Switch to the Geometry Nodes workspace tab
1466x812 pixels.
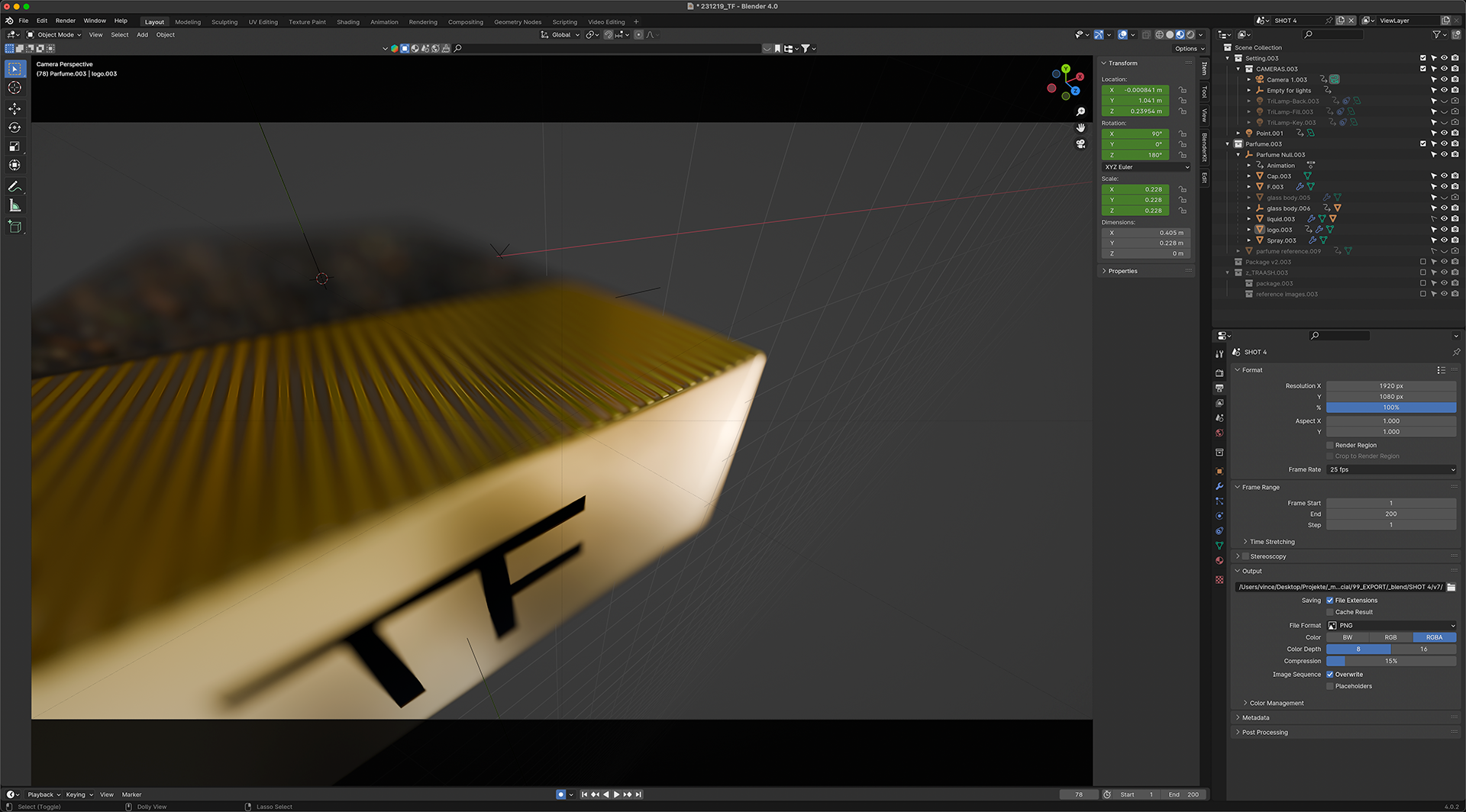(518, 22)
